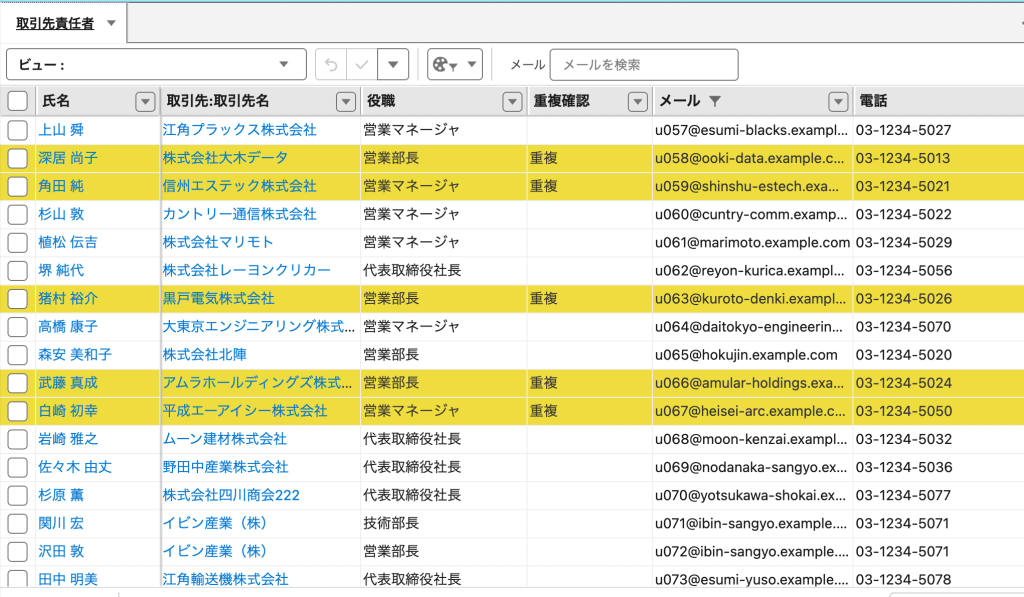Open the 重複確認 column menu arrow

pos(637,101)
